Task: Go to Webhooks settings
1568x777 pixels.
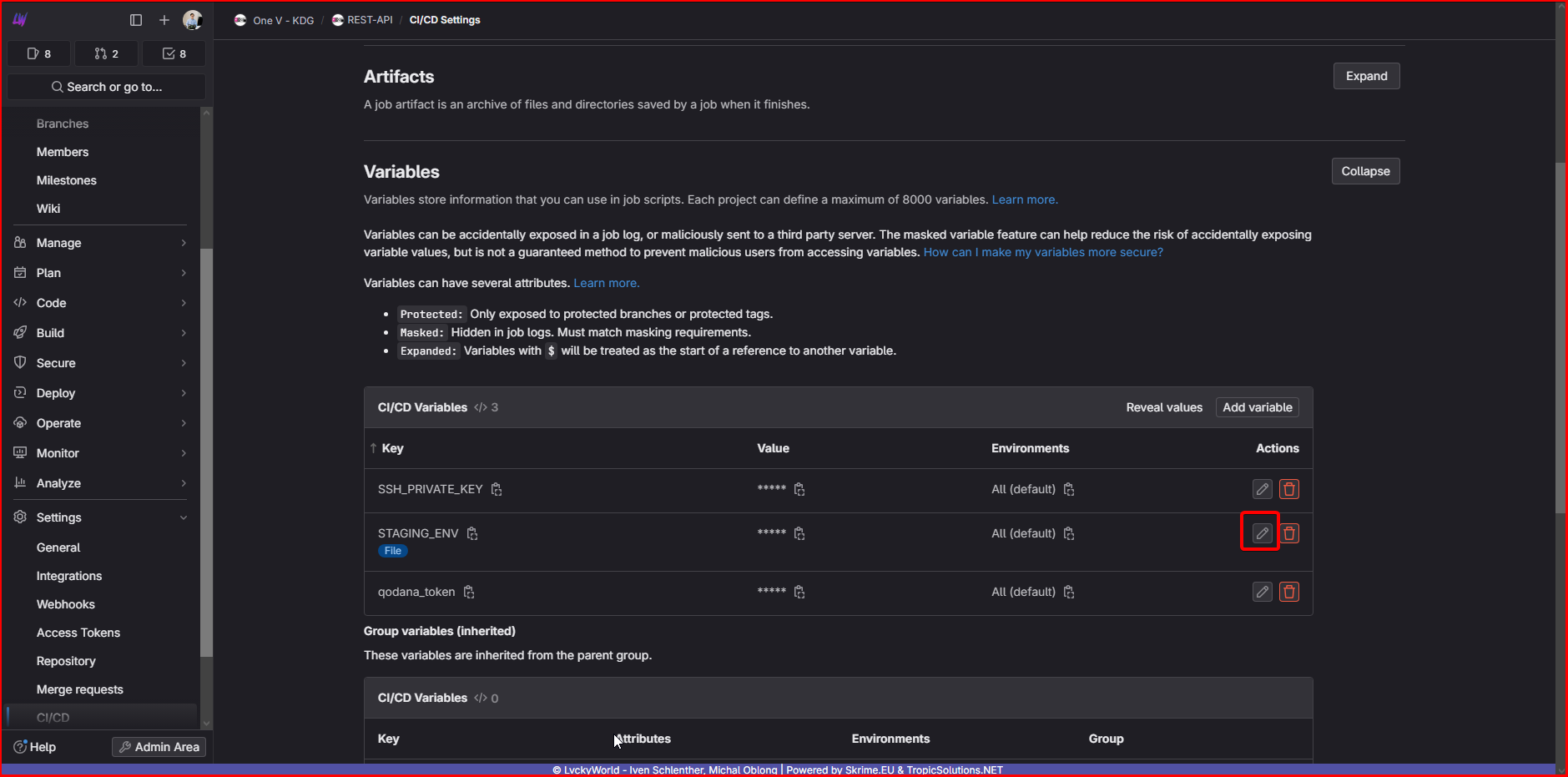Action: point(65,604)
